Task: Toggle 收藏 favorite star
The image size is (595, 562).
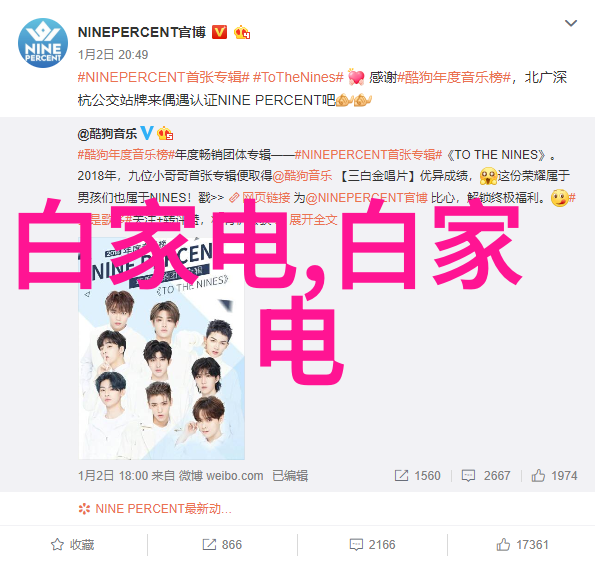Action: click(72, 545)
